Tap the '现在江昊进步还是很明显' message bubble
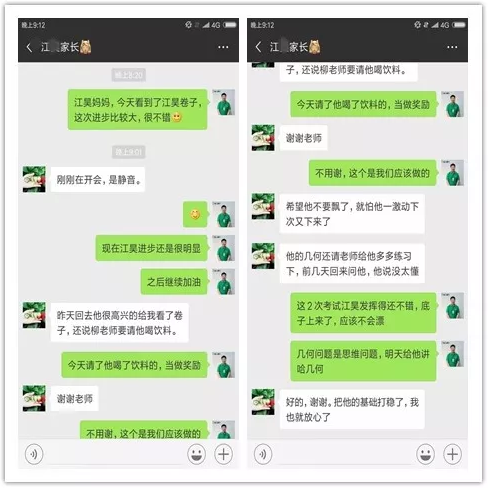Viewport: 488px width, 488px height. (152, 248)
